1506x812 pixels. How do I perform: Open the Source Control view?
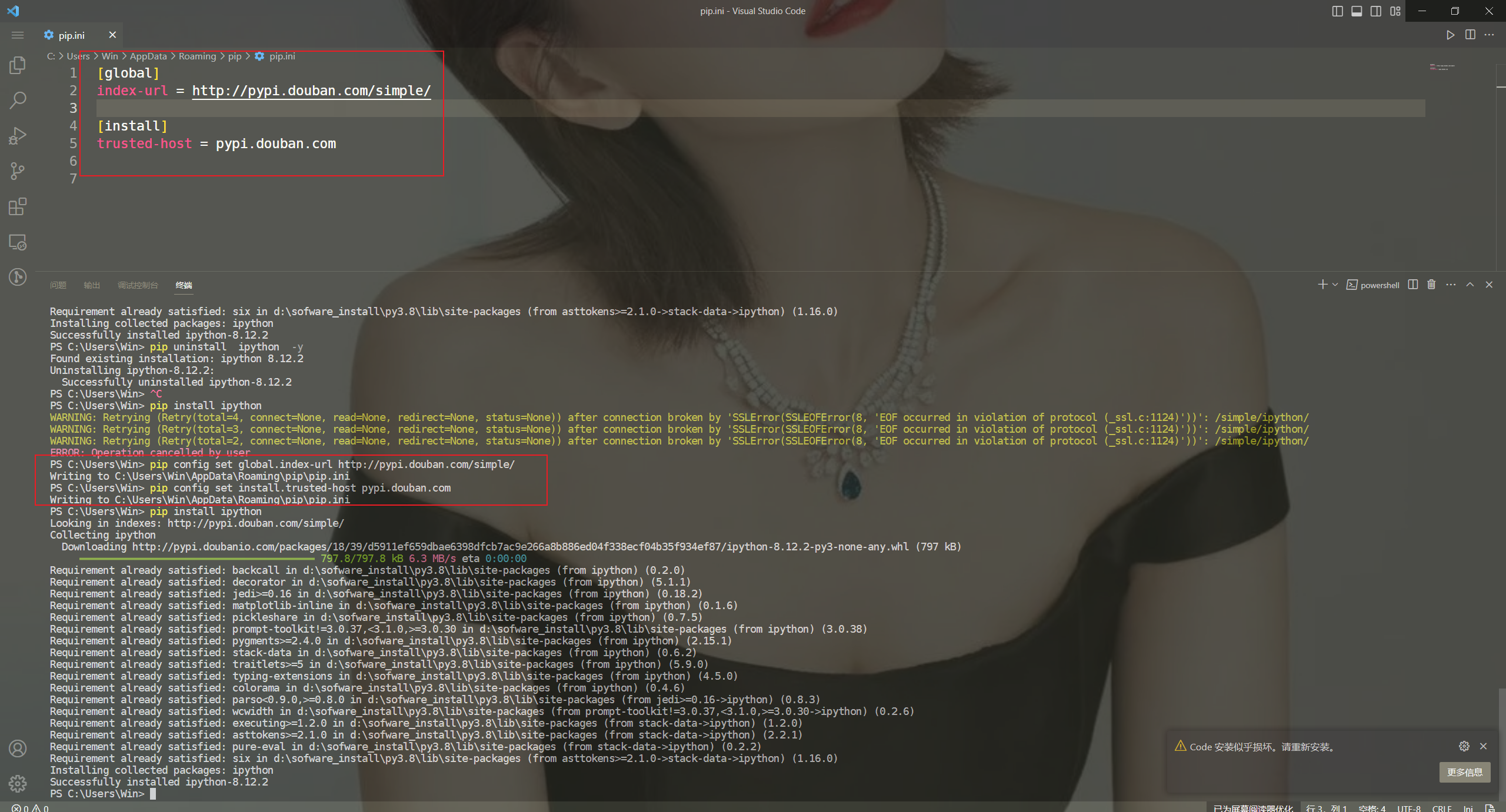pyautogui.click(x=18, y=171)
